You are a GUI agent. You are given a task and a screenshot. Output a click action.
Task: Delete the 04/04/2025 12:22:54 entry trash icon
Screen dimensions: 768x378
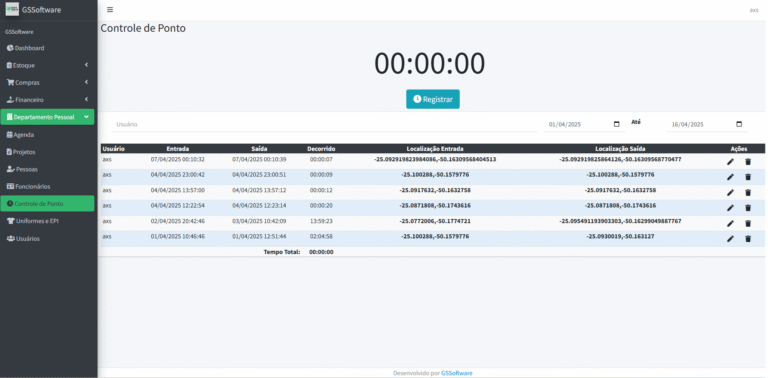(x=748, y=208)
